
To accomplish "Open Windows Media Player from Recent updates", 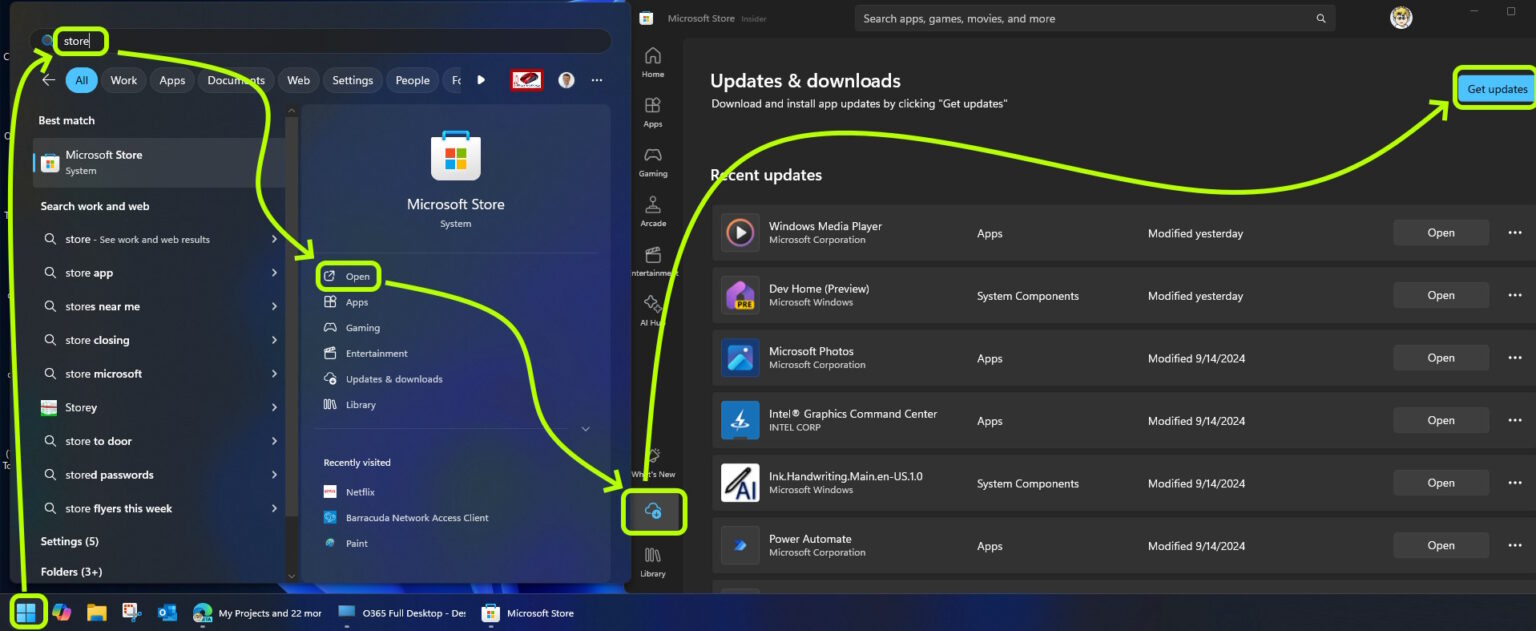I will [1440, 232].
